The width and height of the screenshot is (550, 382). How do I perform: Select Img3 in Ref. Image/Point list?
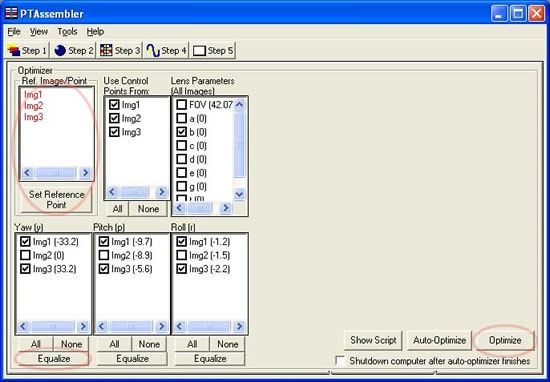click(x=33, y=117)
